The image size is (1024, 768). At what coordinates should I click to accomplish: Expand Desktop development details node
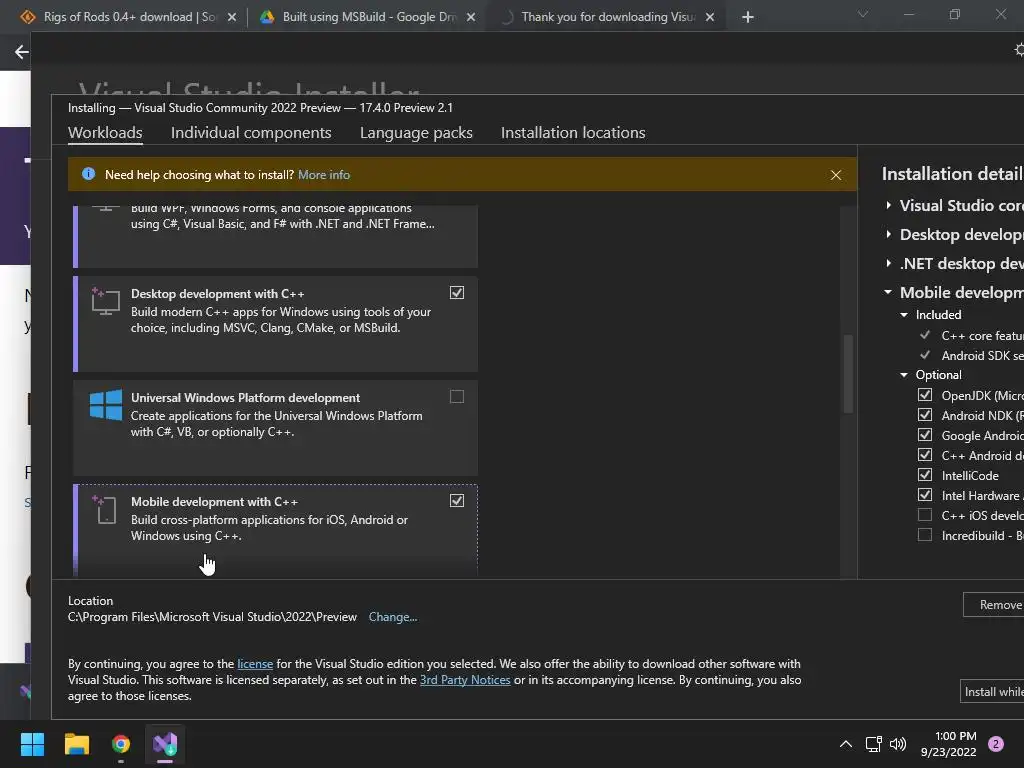888,234
